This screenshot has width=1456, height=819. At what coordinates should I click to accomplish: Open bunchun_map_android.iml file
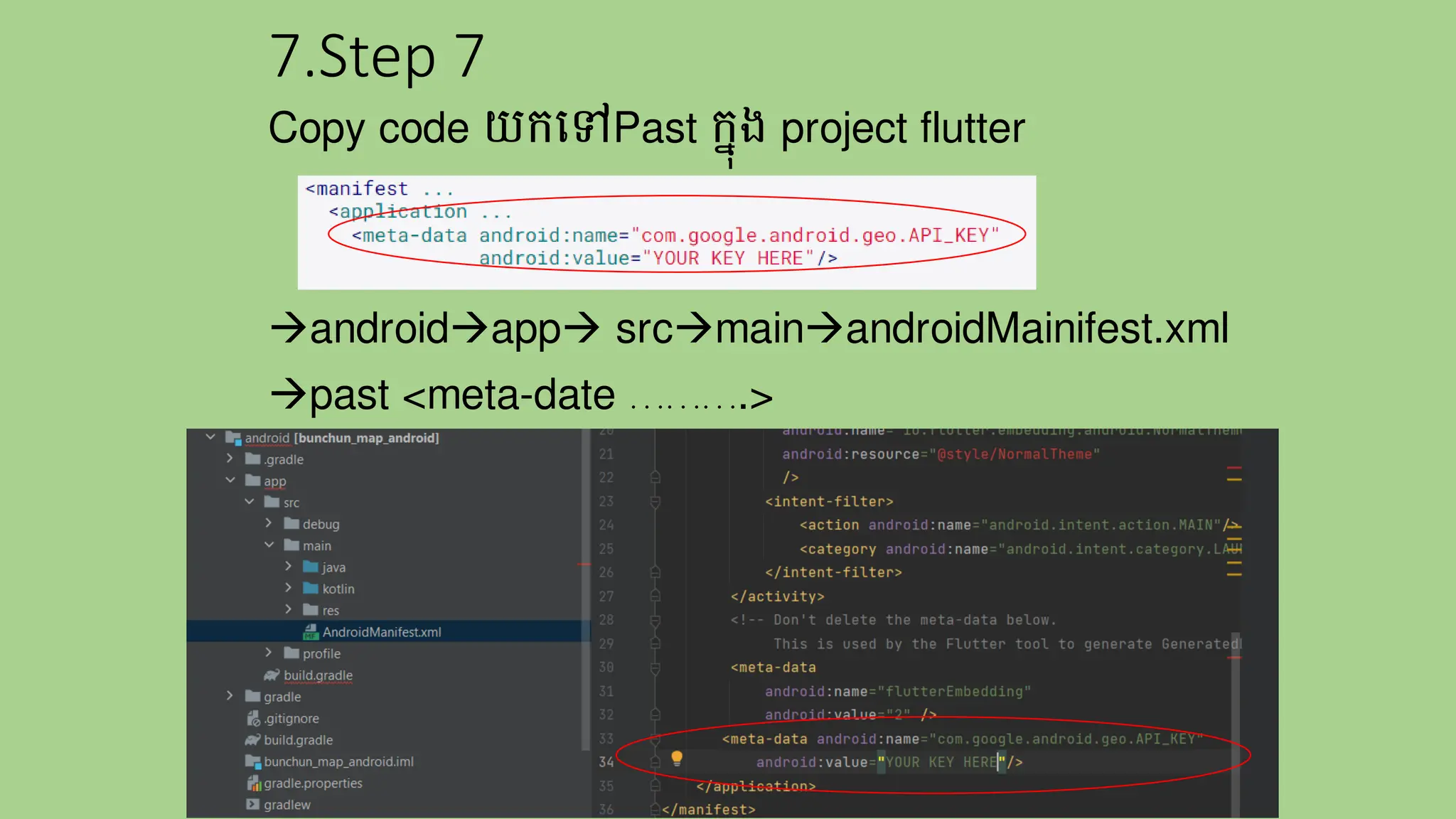point(338,761)
